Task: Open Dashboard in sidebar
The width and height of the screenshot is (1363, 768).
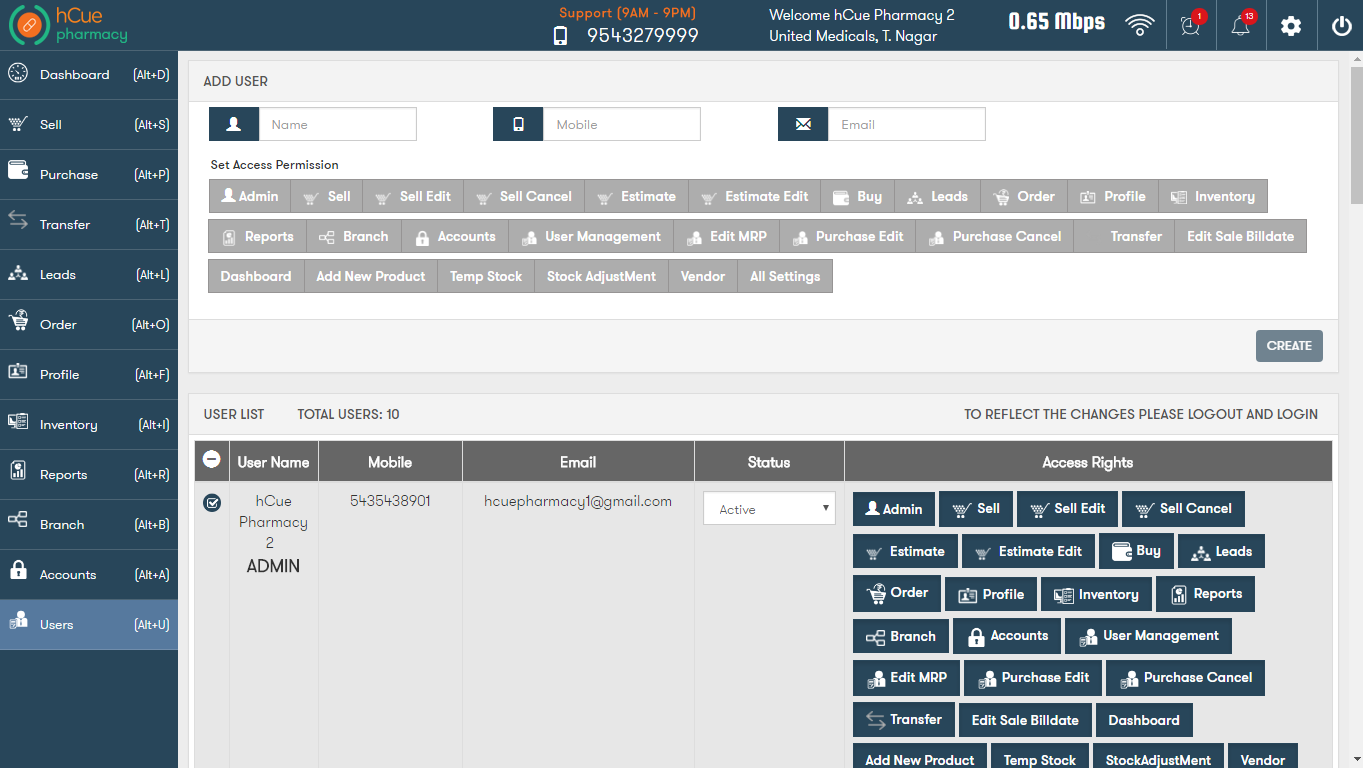Action: 89,75
